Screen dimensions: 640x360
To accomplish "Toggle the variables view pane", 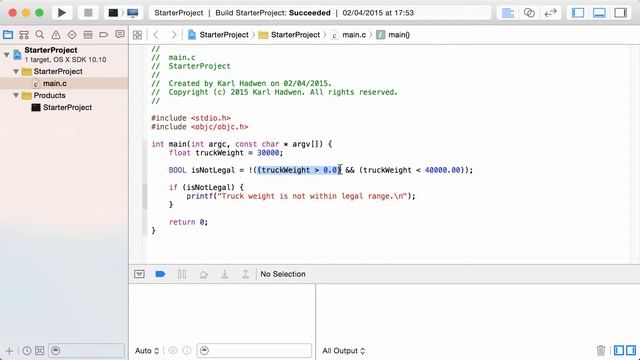I will (x=619, y=350).
